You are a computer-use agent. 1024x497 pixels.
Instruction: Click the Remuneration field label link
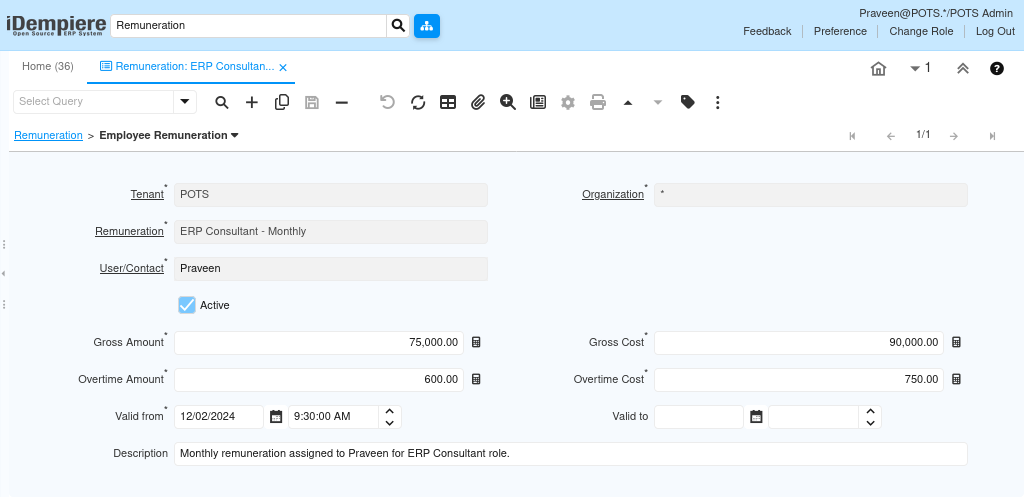pyautogui.click(x=129, y=231)
